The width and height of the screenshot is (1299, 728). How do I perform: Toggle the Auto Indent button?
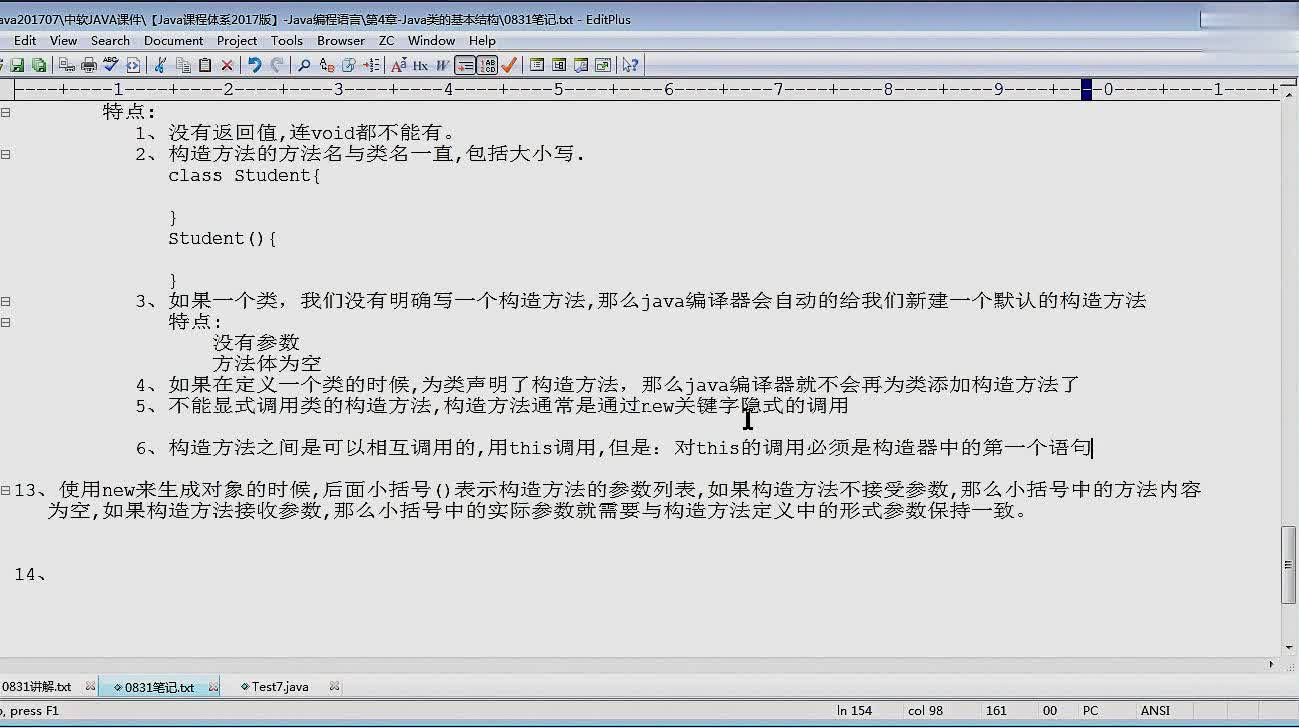tap(465, 65)
